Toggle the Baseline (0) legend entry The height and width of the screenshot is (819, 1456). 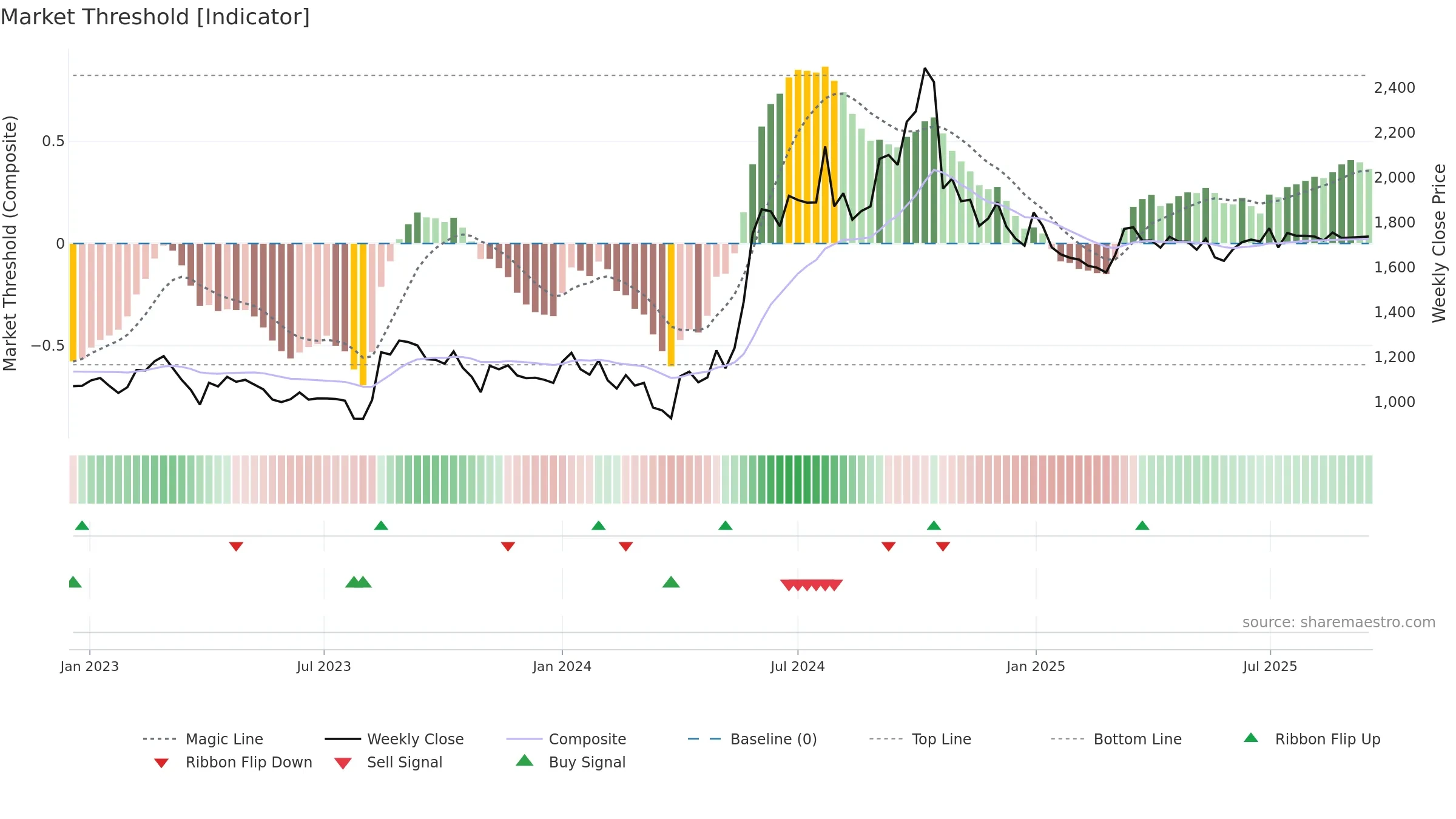click(752, 739)
